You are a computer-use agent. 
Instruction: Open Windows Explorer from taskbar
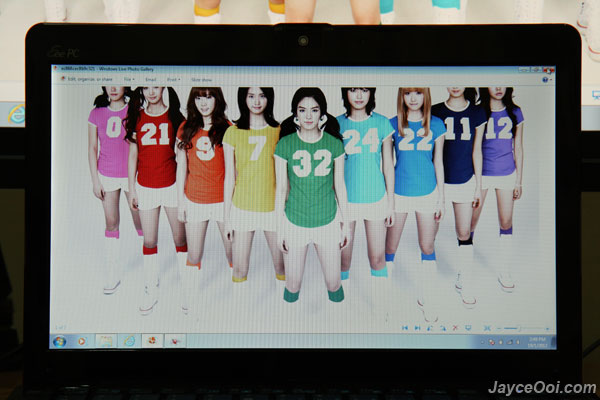[106, 340]
